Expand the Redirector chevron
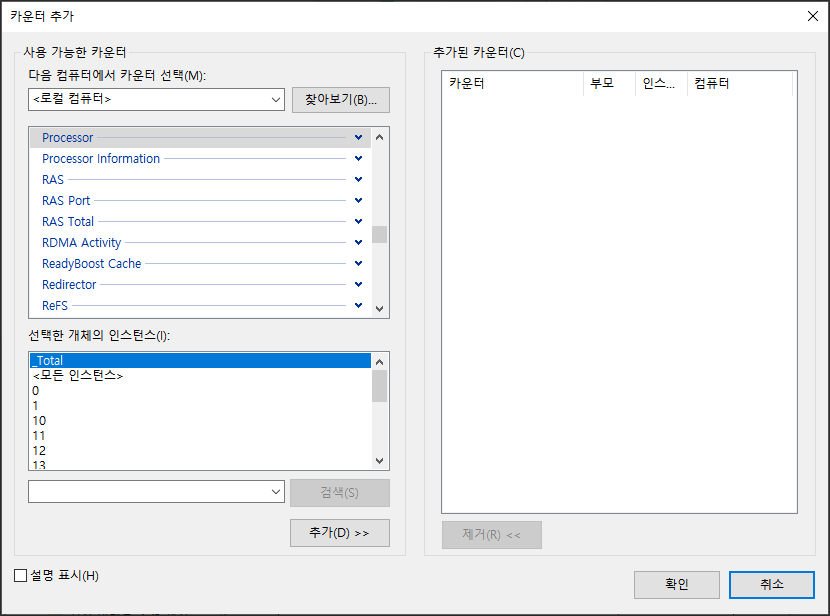The width and height of the screenshot is (830, 616). pos(358,284)
